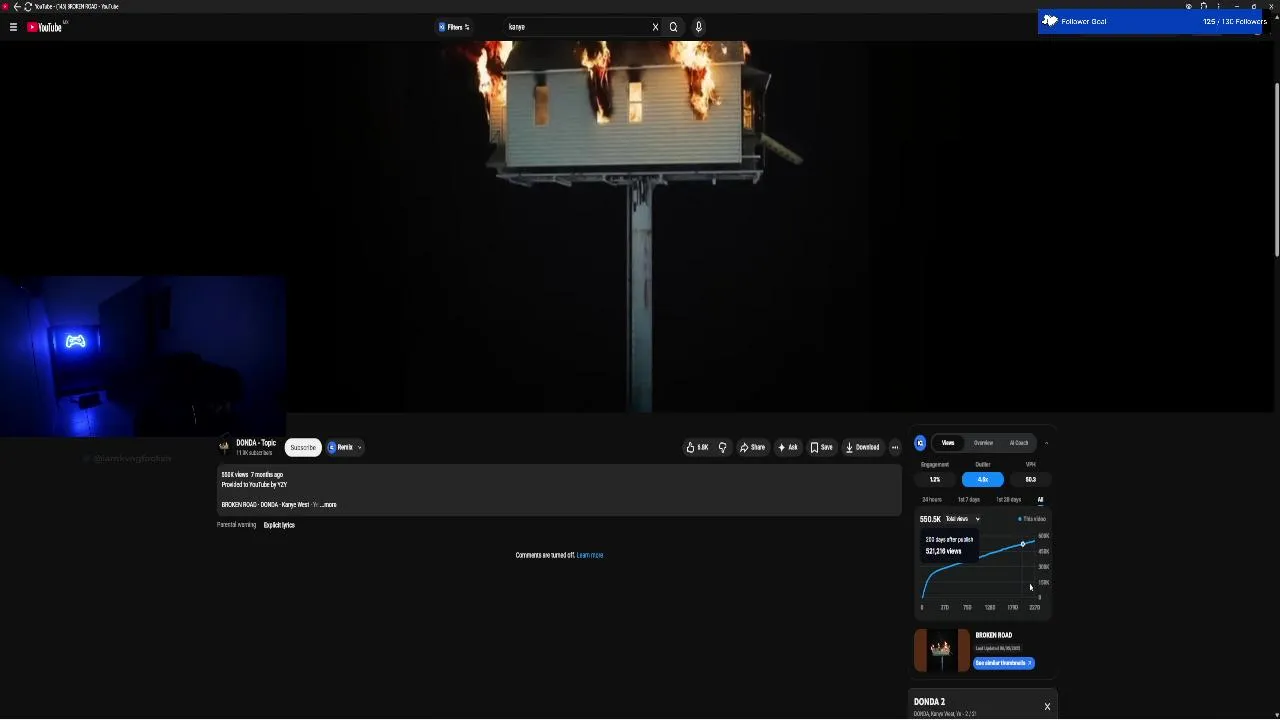Click the Explicit lyrics label
The width and height of the screenshot is (1280, 720).
(x=279, y=525)
